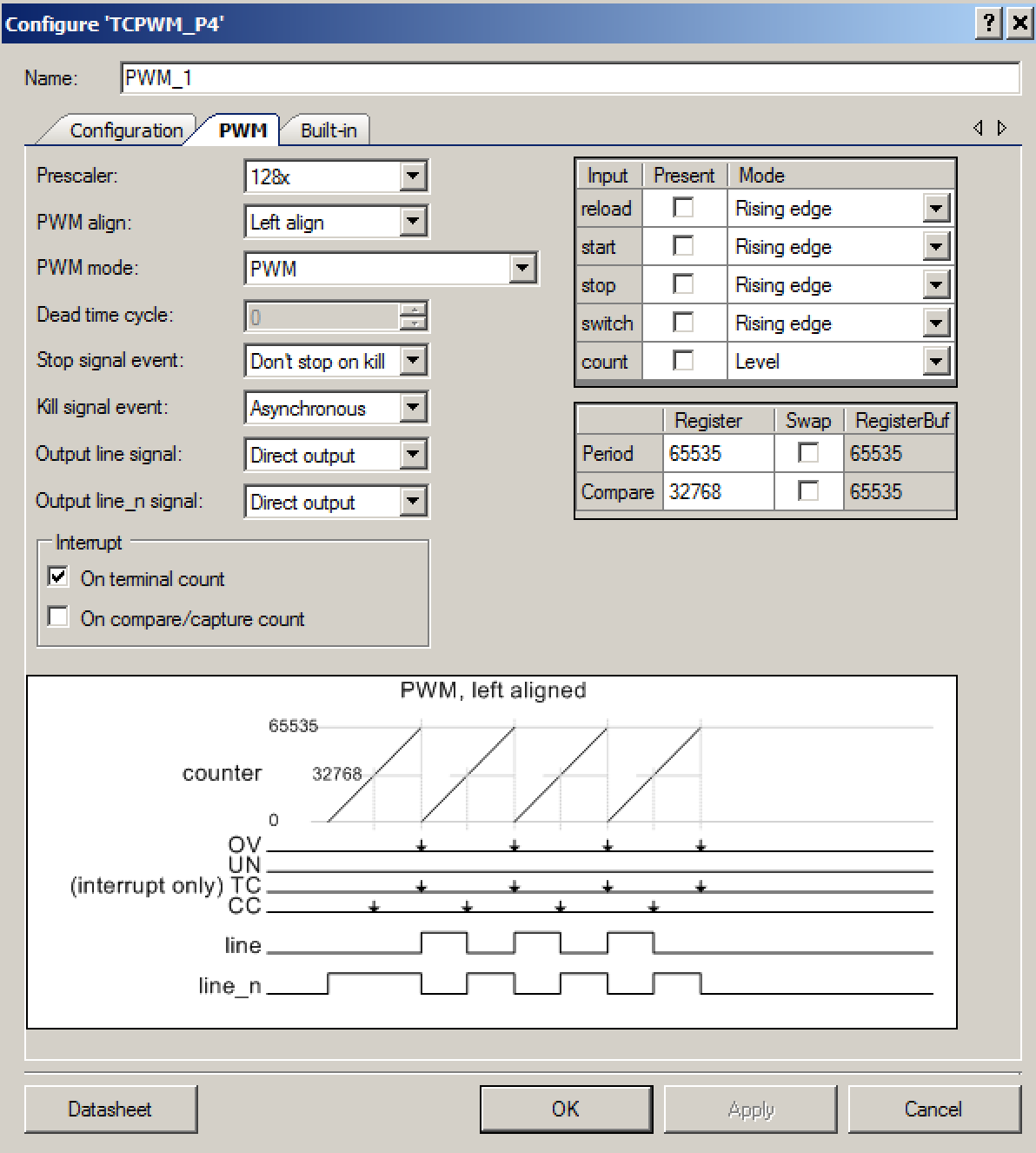Click Period RegisterBuf value 65535
This screenshot has width=1036, height=1153.
pyautogui.click(x=899, y=453)
